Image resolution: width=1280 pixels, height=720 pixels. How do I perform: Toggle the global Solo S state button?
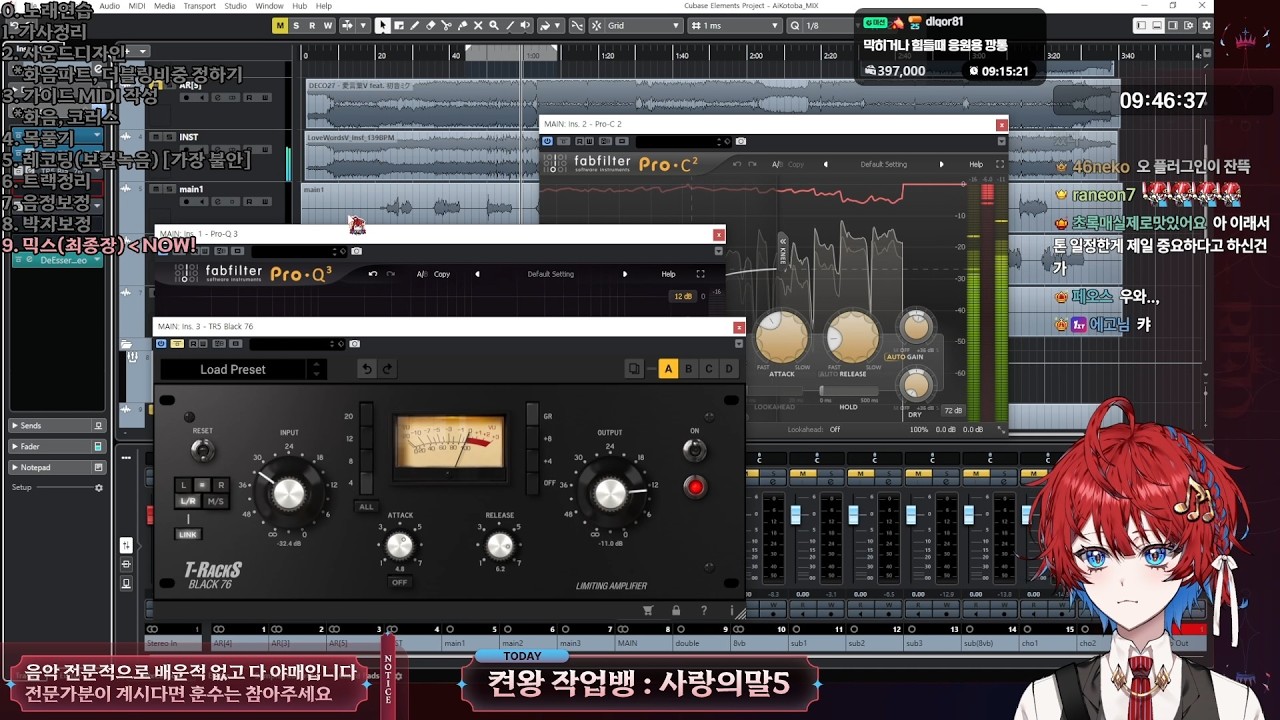pos(296,25)
